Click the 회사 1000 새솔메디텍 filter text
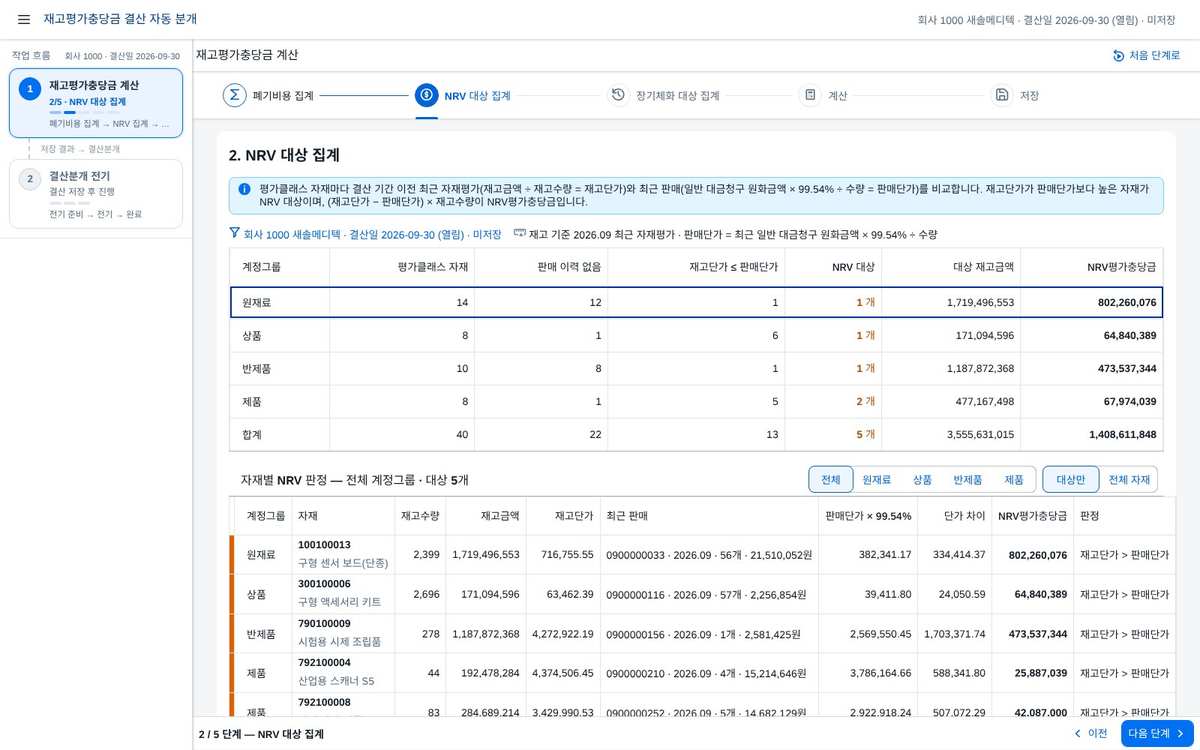The image size is (1200, 750). click(x=372, y=234)
